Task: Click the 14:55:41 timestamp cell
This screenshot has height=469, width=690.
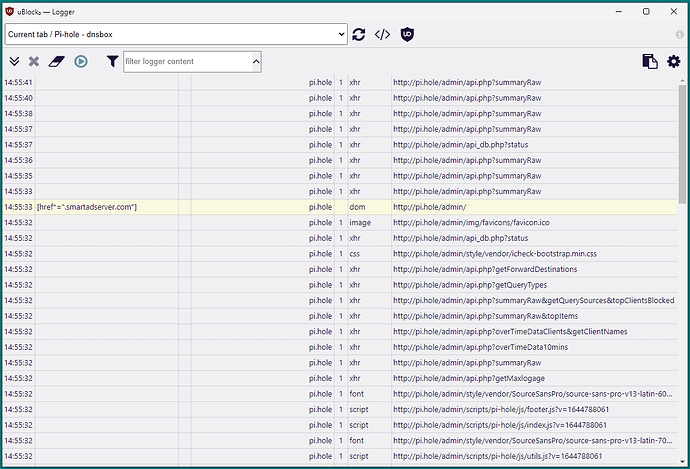Action: click(18, 82)
